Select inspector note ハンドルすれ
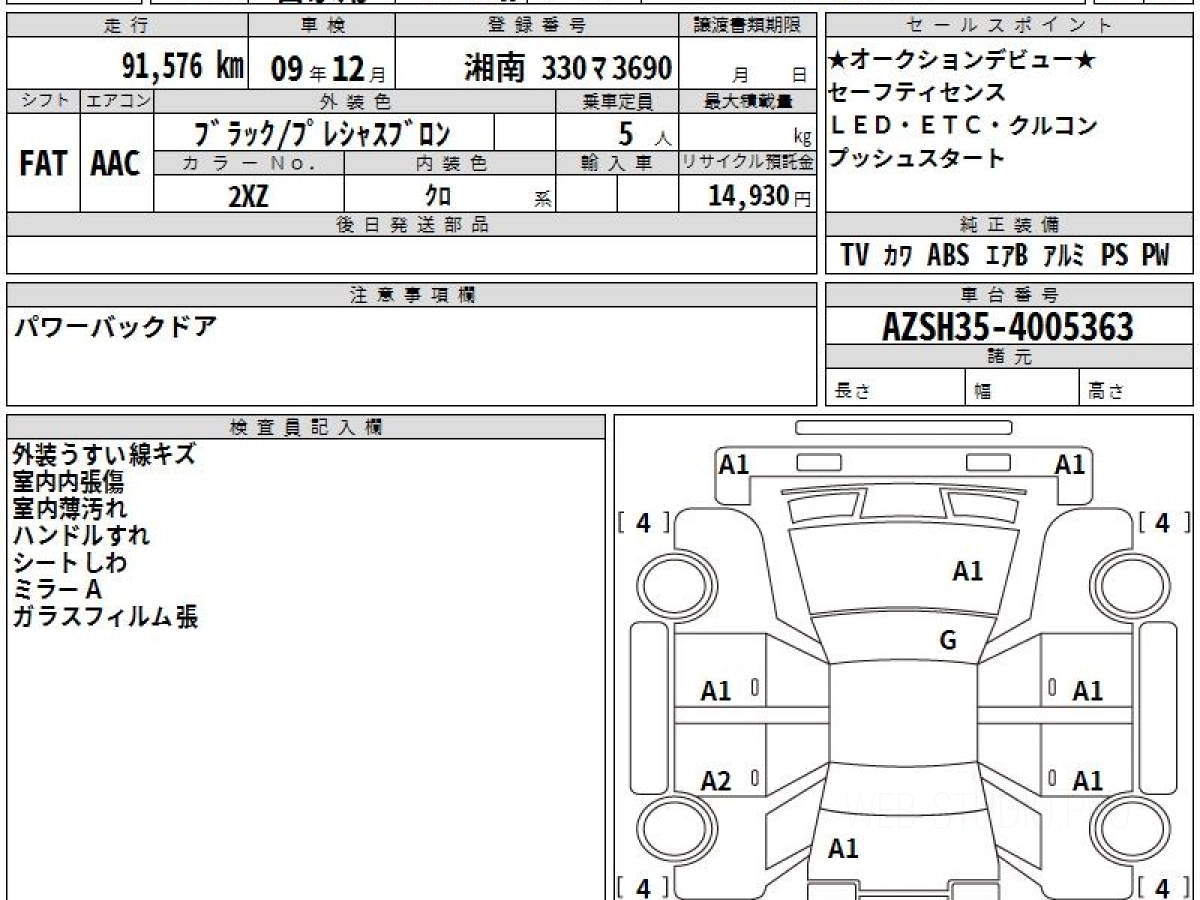Viewport: 1200px width, 900px height. [81, 535]
